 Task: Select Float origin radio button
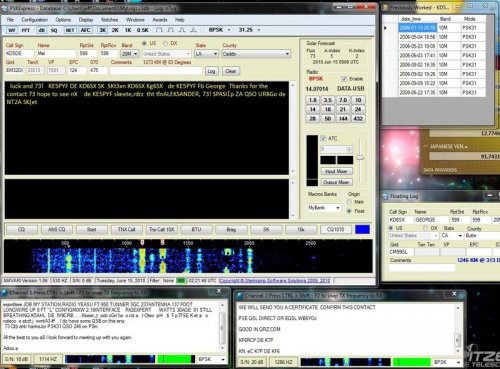tap(349, 211)
